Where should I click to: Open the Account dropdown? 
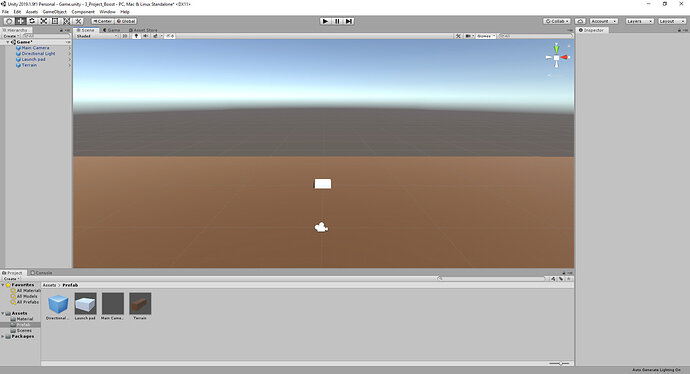(603, 21)
